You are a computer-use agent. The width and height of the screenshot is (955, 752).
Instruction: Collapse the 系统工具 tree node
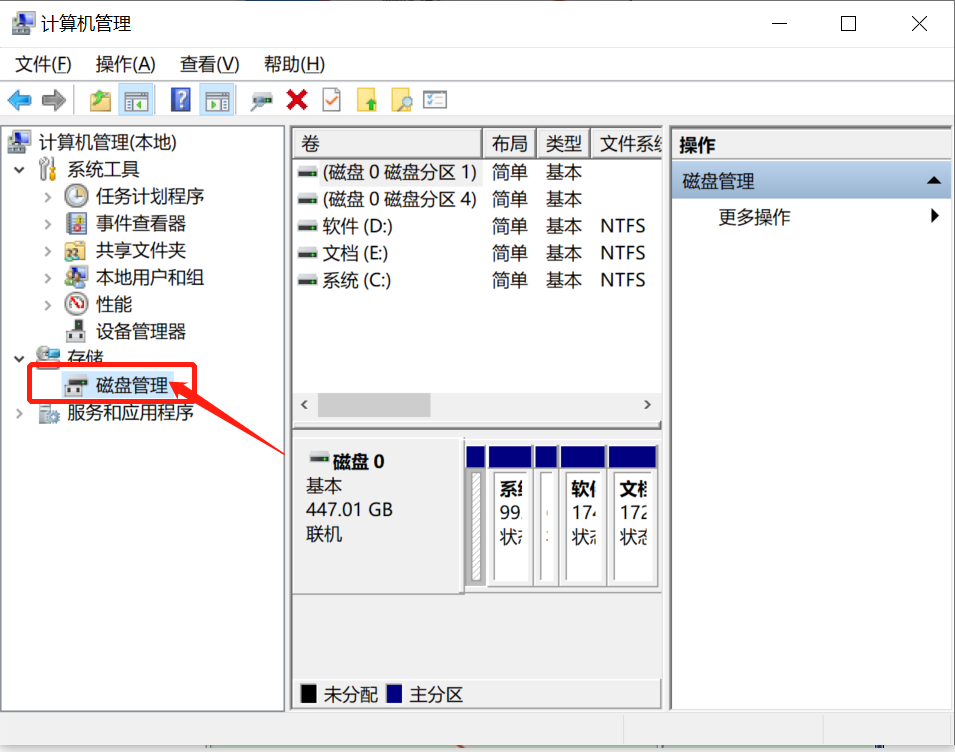coord(20,170)
